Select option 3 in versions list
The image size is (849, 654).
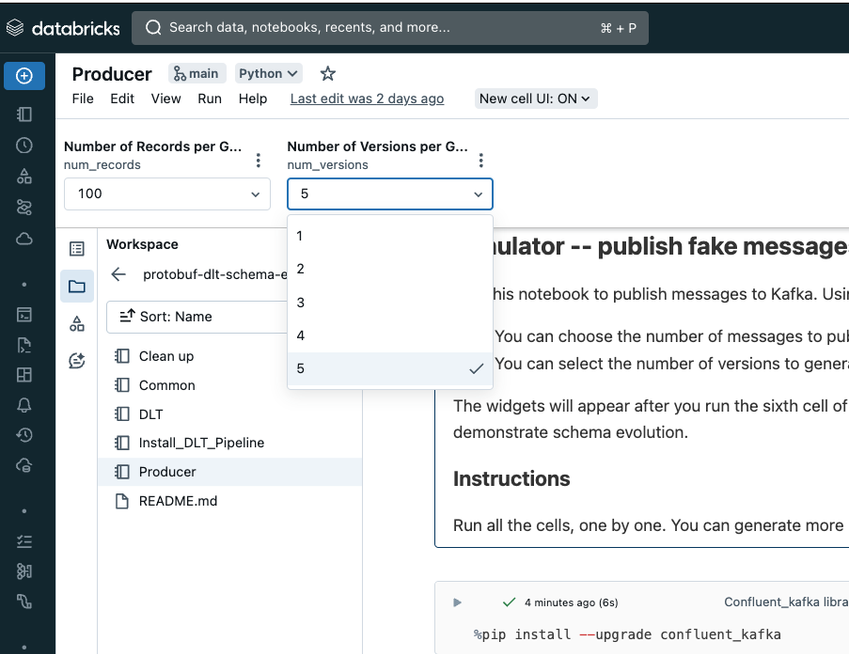[390, 303]
